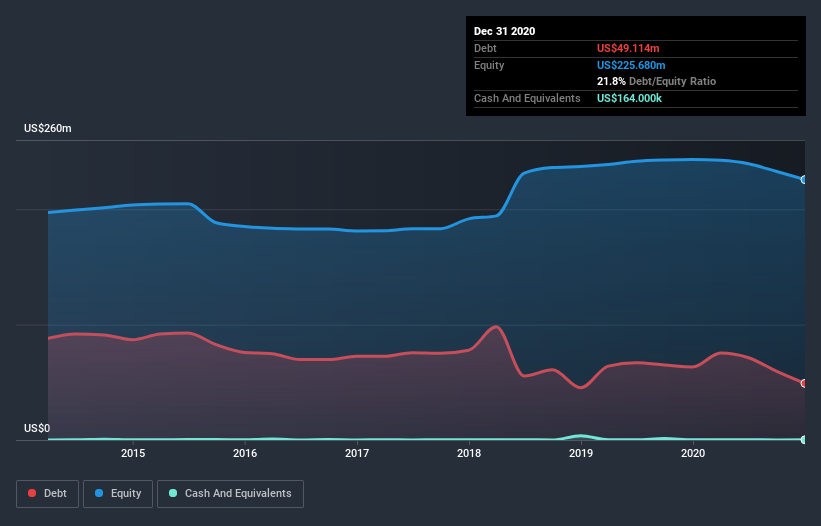Click the blue Equity legend dot
The width and height of the screenshot is (821, 526).
point(99,493)
